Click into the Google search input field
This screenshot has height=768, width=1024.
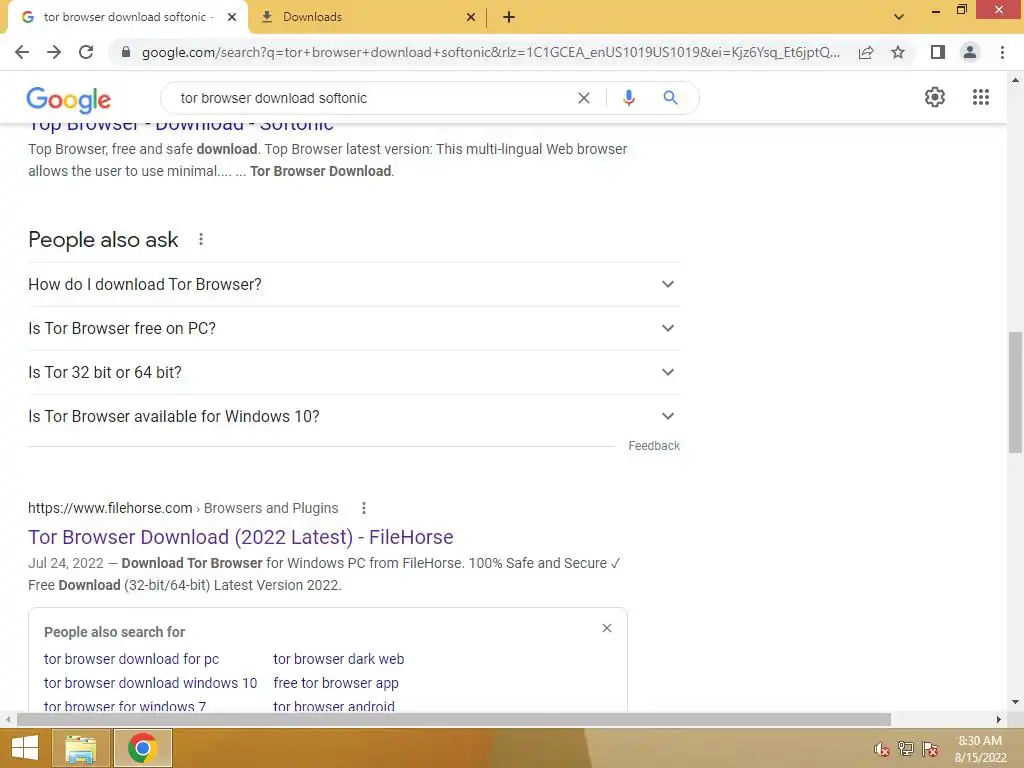(372, 98)
